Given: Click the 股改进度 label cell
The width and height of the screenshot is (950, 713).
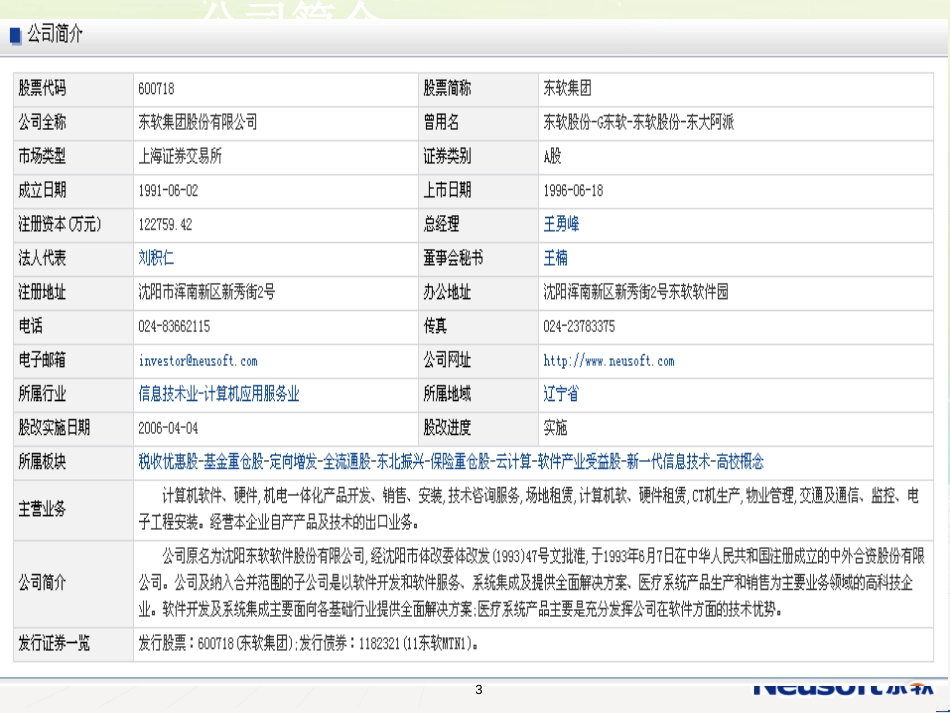Looking at the screenshot, I should (x=478, y=428).
